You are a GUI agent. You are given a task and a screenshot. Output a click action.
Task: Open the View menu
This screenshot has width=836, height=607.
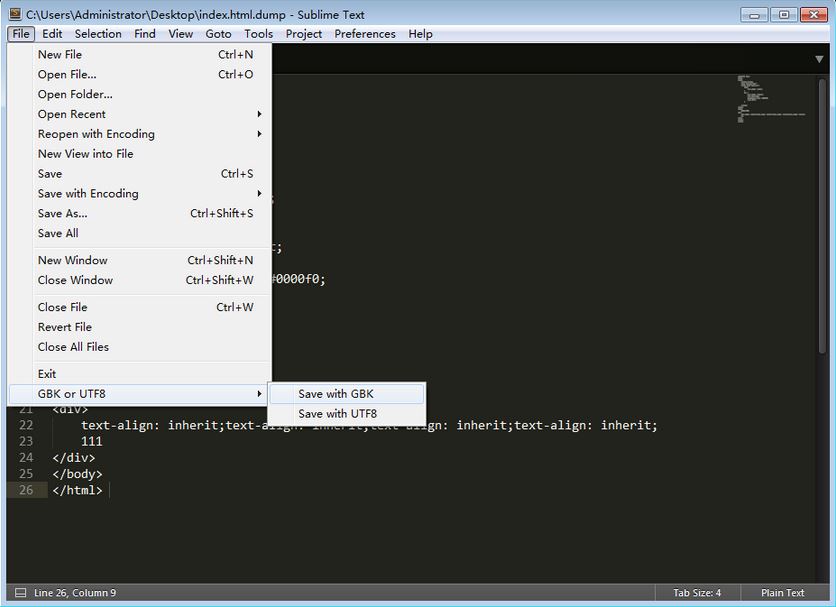click(x=181, y=34)
